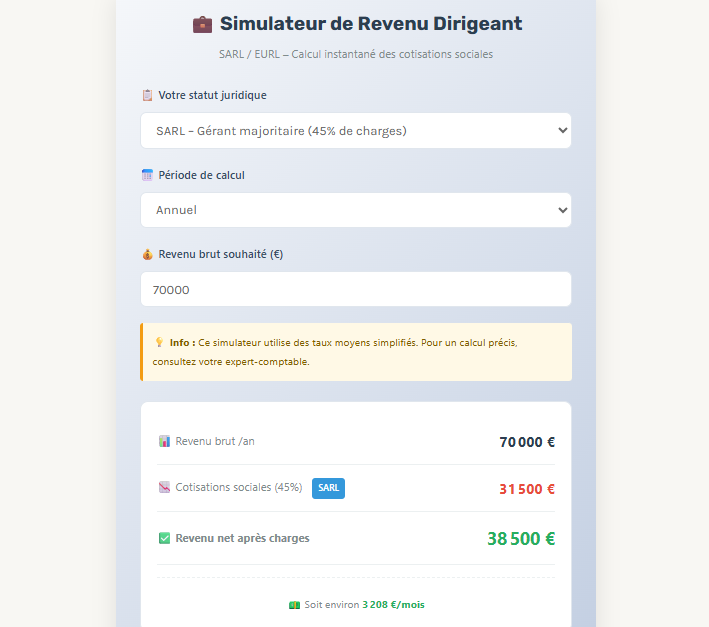
Task: Click the declining chart icon beside Cotisations sociales
Action: click(165, 487)
